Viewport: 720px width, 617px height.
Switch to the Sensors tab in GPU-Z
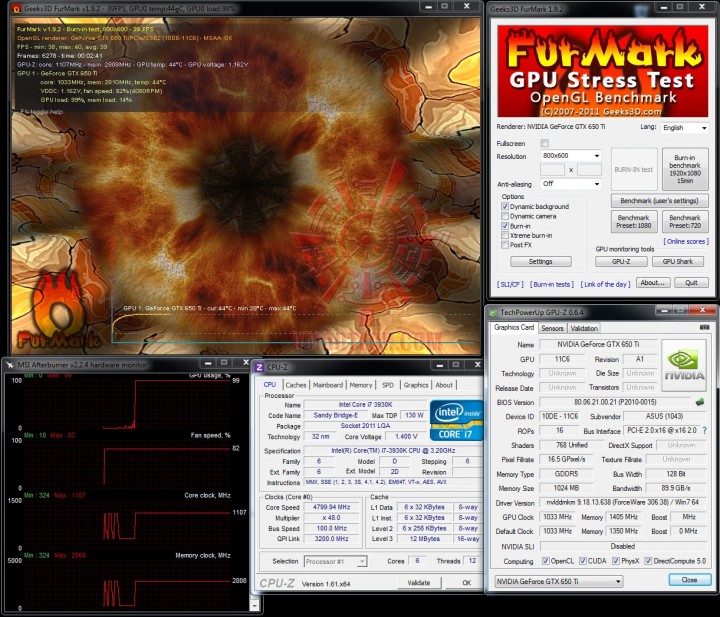point(552,328)
